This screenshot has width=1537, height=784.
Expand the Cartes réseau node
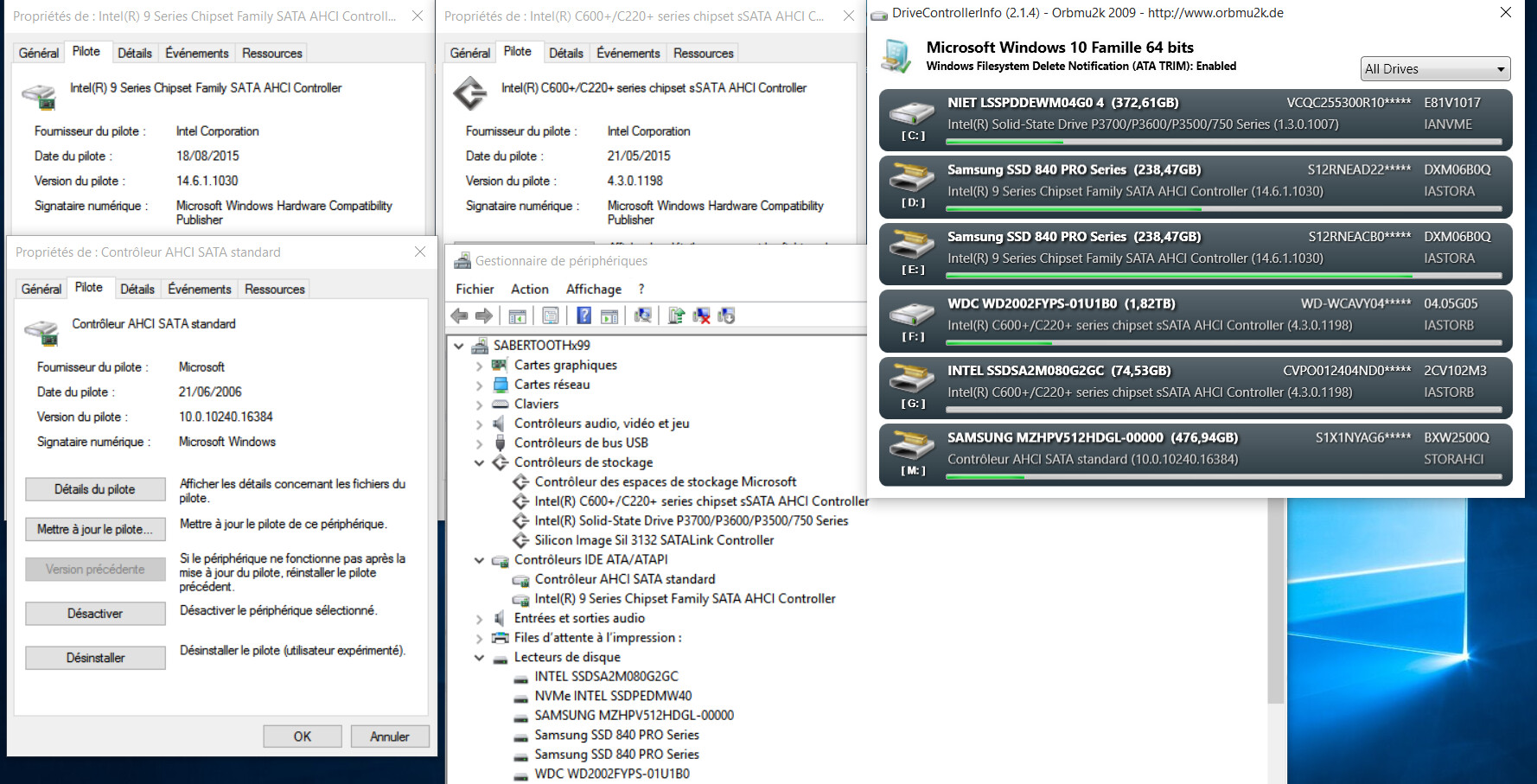(x=479, y=385)
